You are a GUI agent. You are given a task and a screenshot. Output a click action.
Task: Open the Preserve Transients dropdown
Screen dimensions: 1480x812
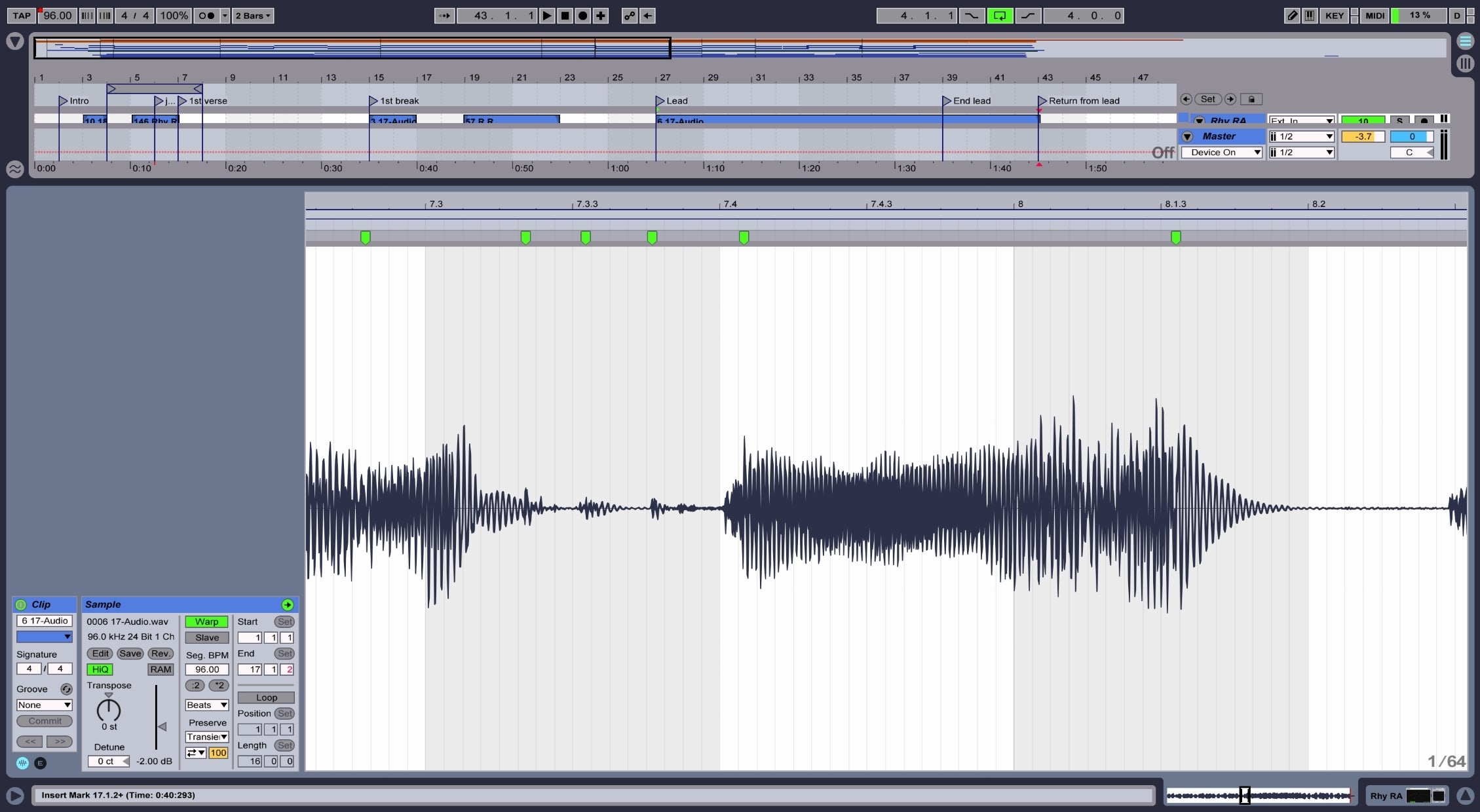206,737
